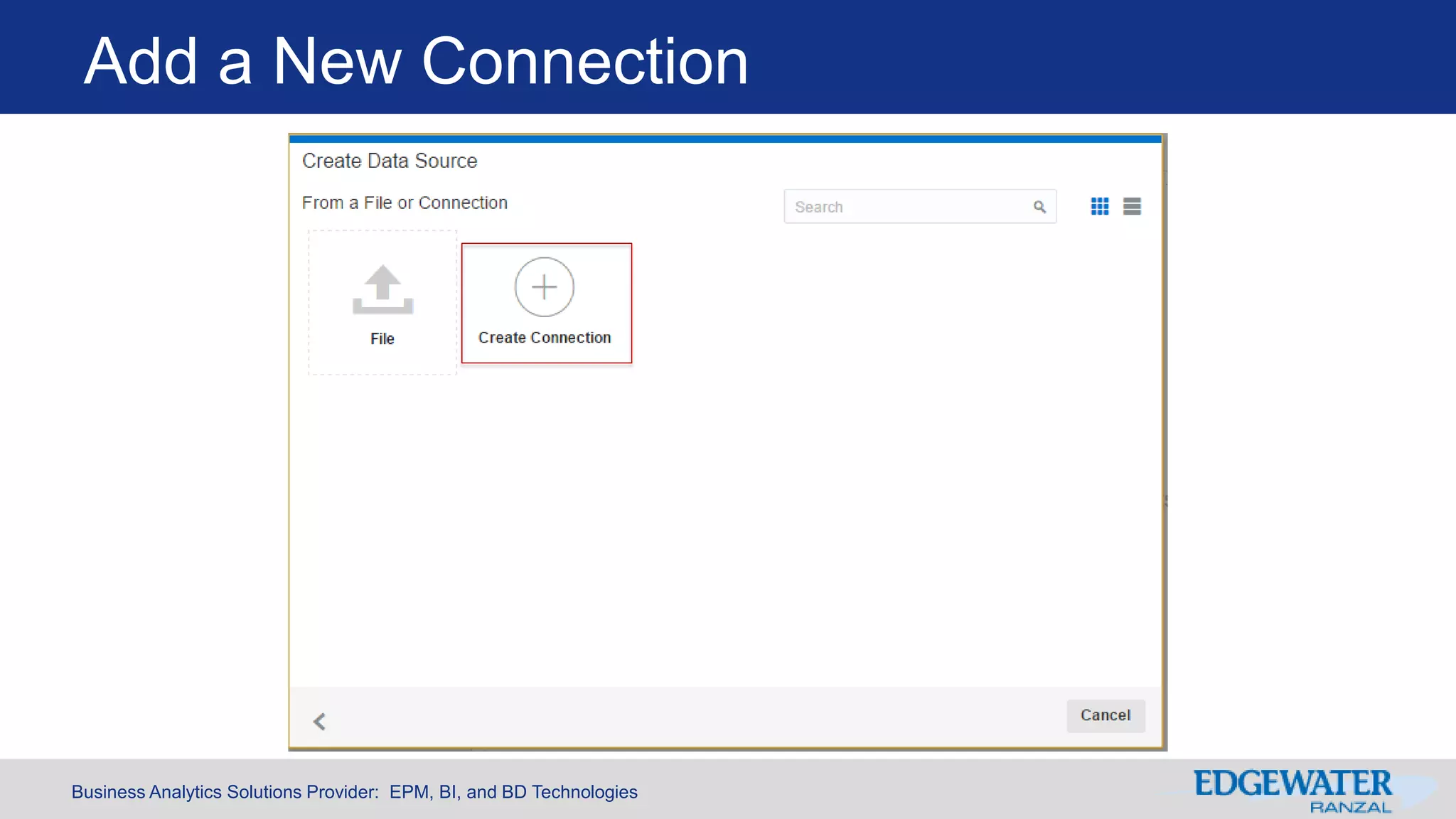Screen dimensions: 1456x819
Task: Click the File label text
Action: click(382, 339)
